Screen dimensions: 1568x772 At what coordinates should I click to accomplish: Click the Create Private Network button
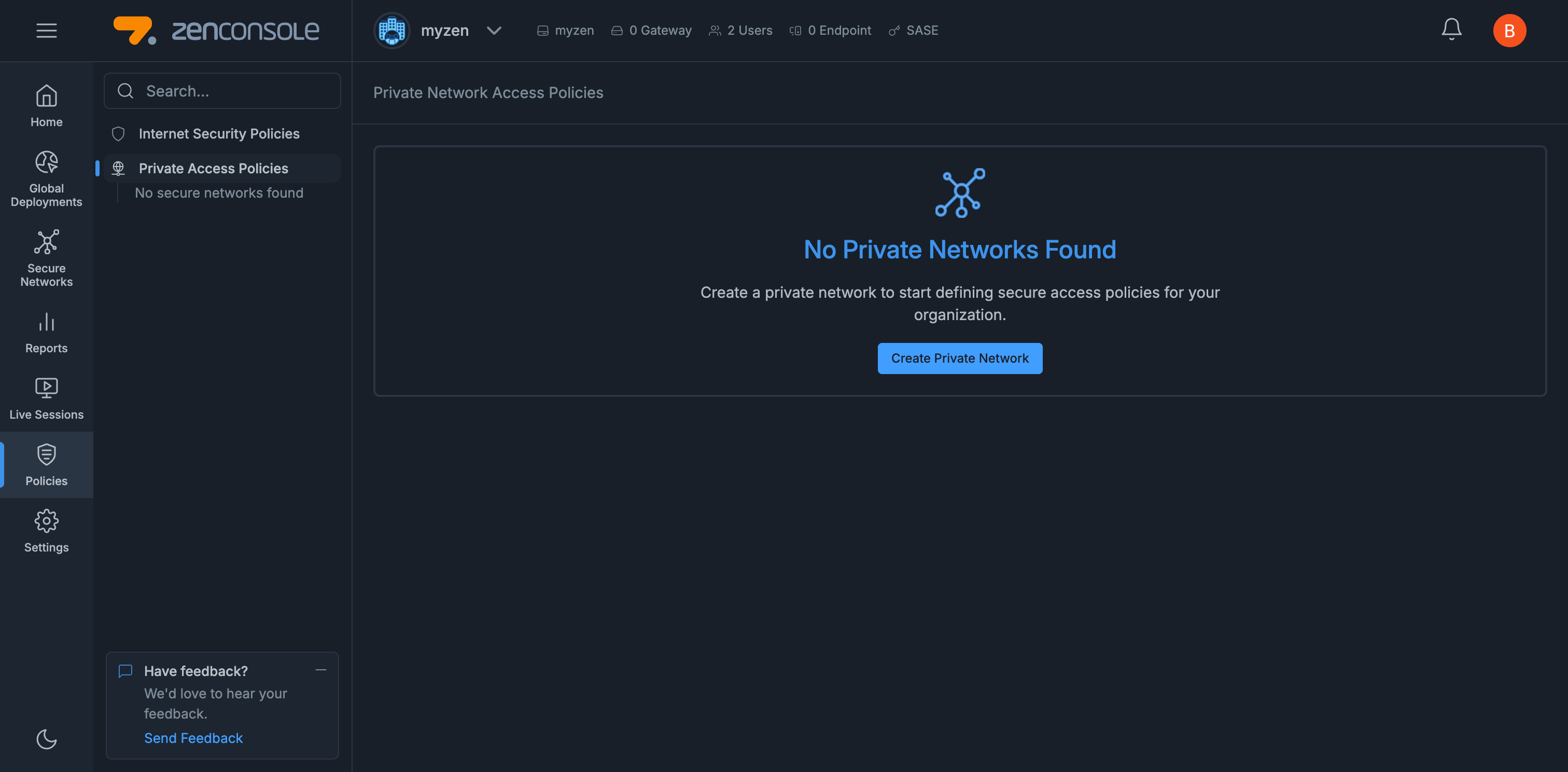coord(959,358)
